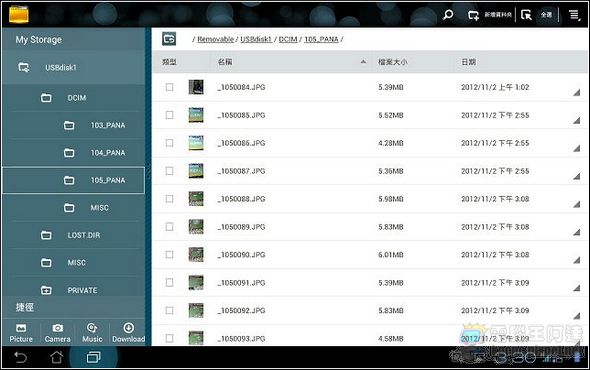Tap the multi-select cursor icon
The width and height of the screenshot is (590, 370).
click(526, 15)
